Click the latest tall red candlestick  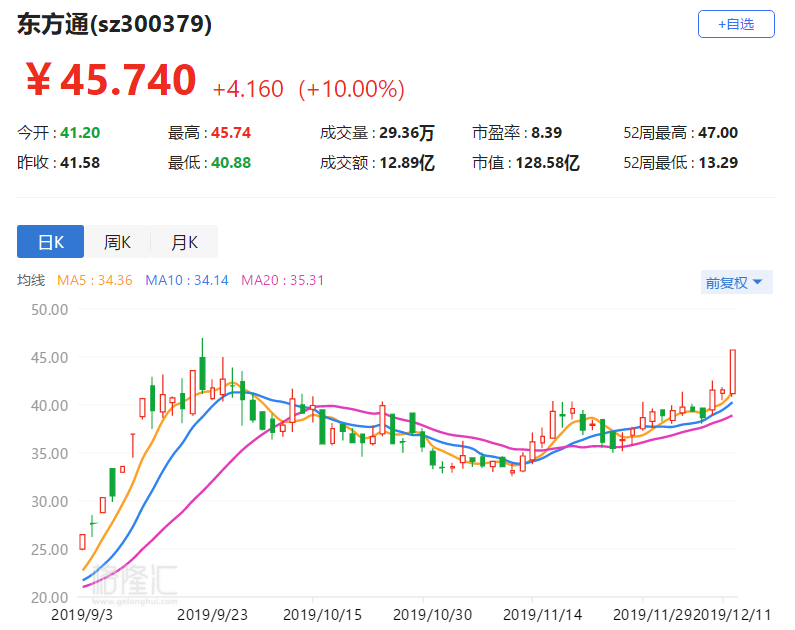click(x=733, y=372)
